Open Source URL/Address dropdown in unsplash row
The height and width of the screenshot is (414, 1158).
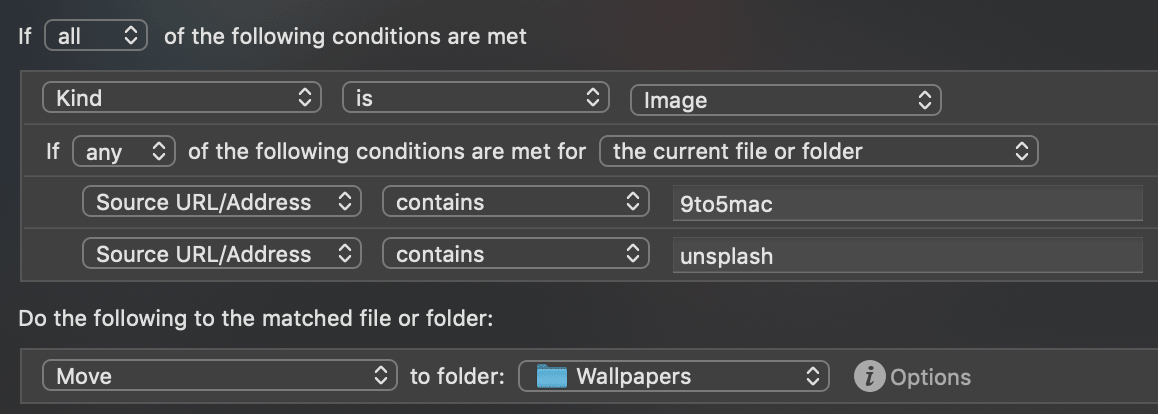(221, 255)
